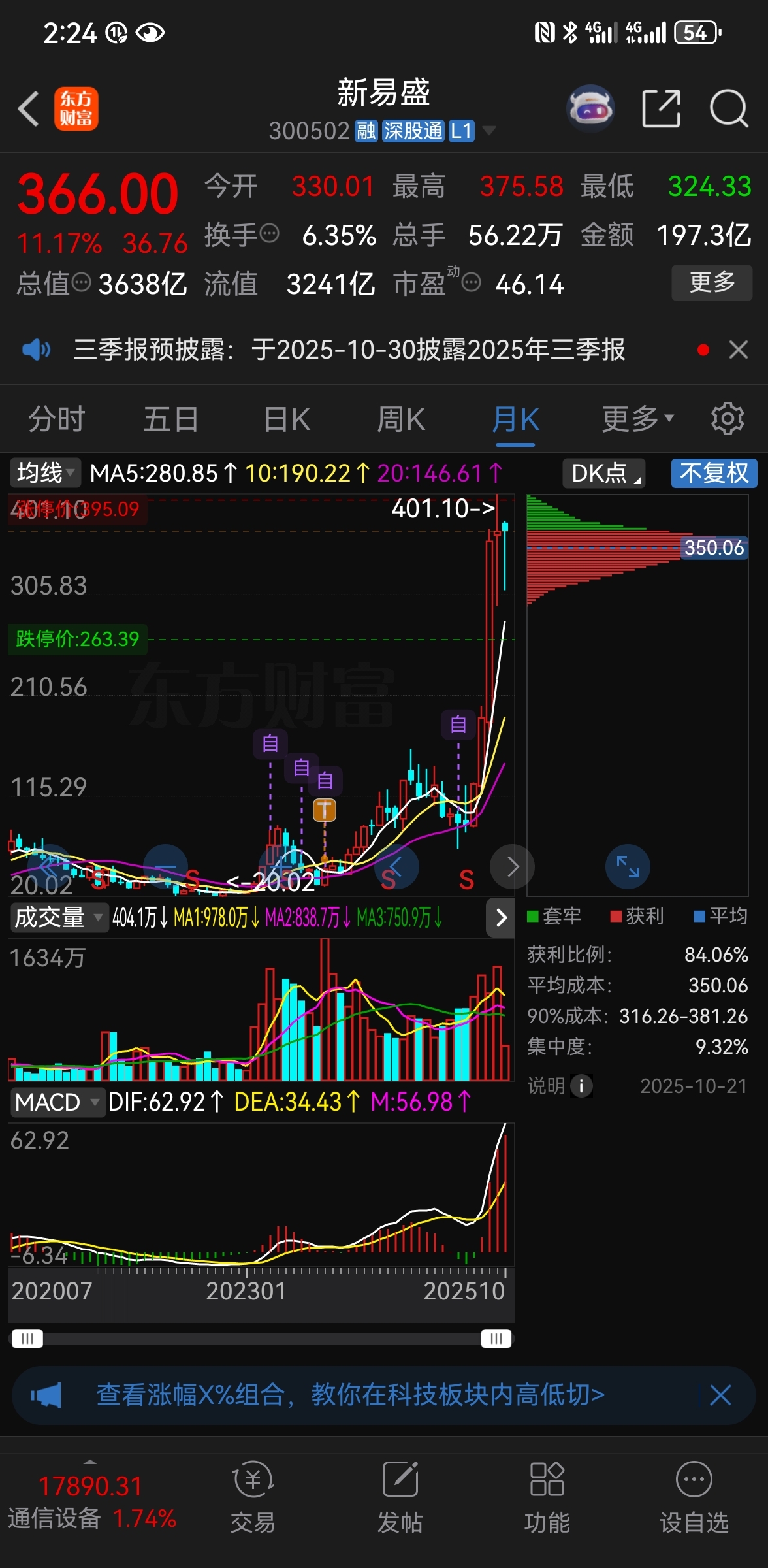The image size is (768, 1568).
Task: Tap megaphone icon in bottom banner
Action: tap(46, 1396)
